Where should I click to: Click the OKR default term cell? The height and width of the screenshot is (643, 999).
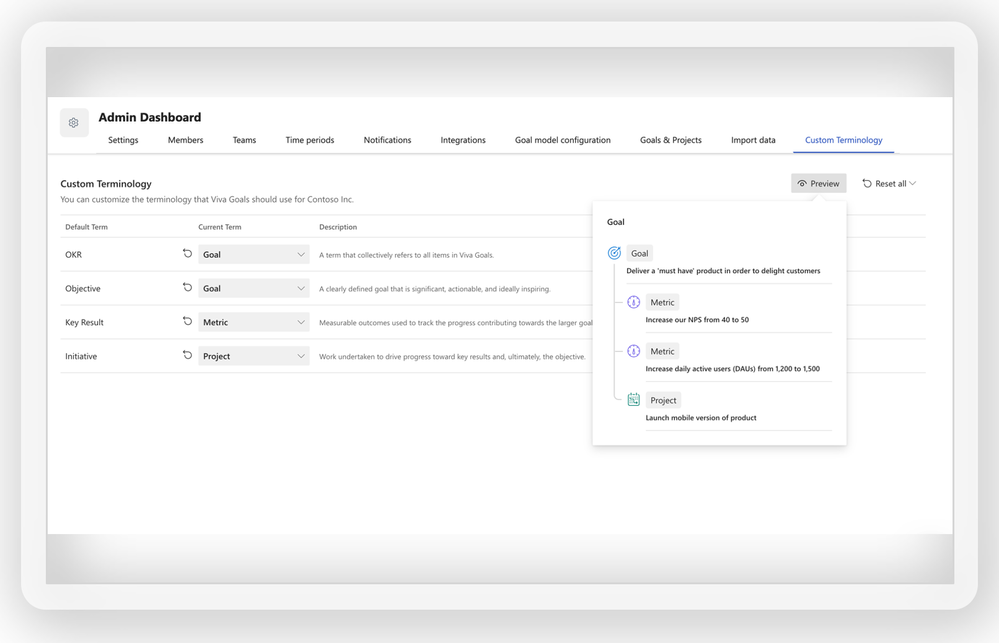click(x=73, y=254)
